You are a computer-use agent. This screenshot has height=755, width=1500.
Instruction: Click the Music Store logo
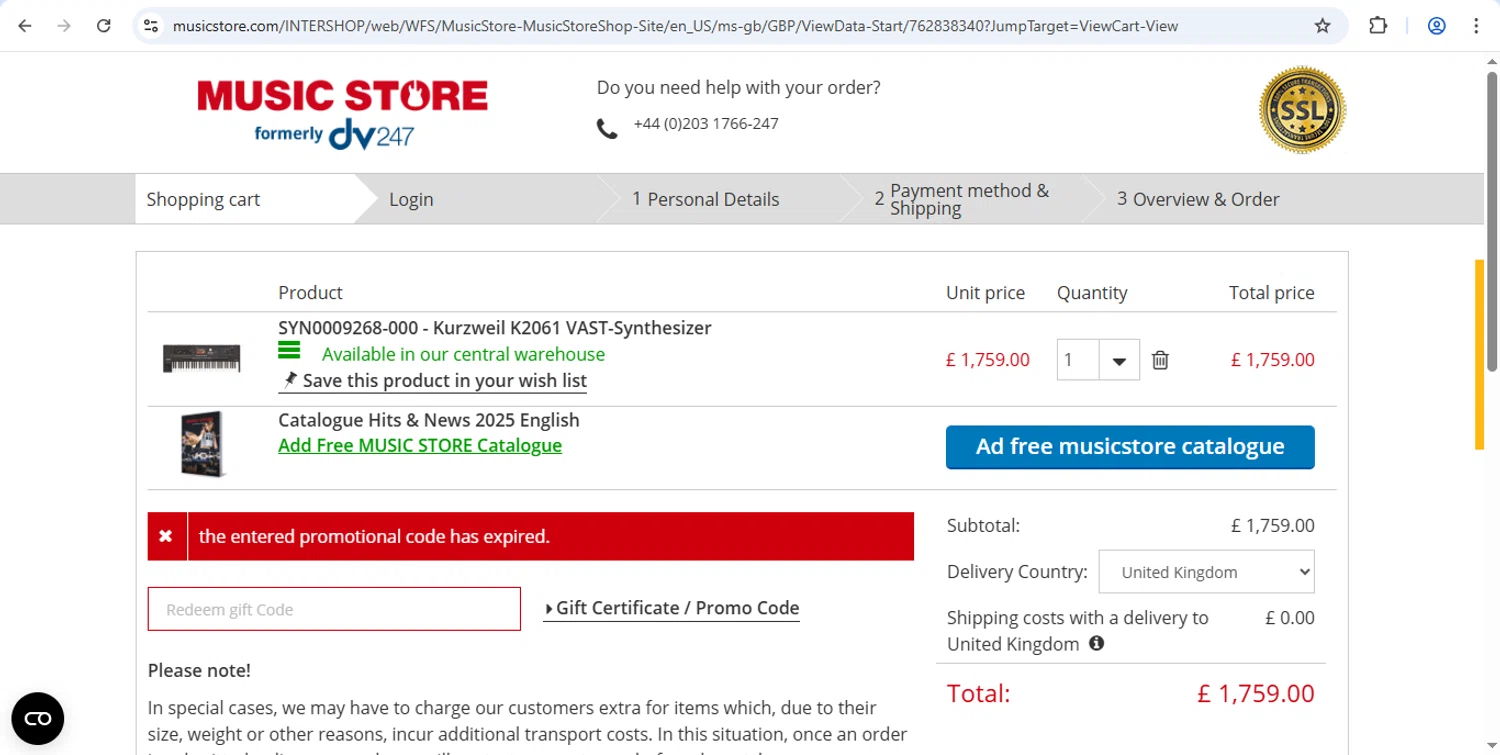(x=343, y=114)
